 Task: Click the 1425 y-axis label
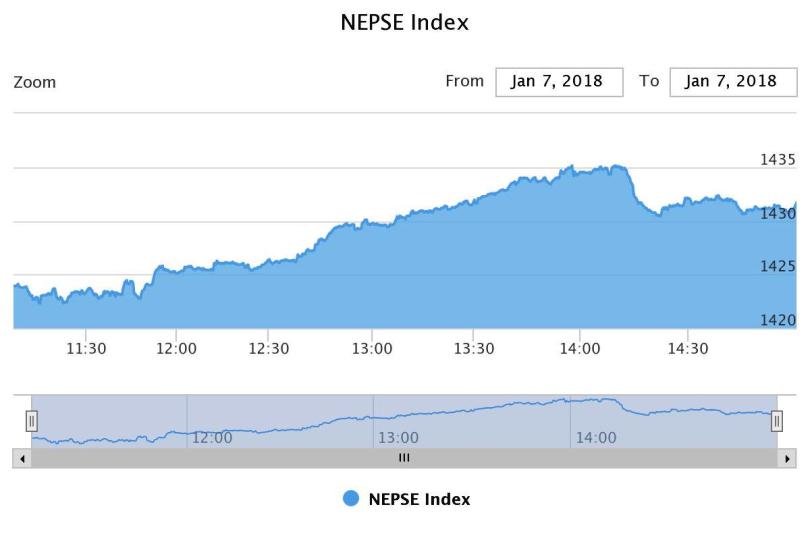pos(778,266)
